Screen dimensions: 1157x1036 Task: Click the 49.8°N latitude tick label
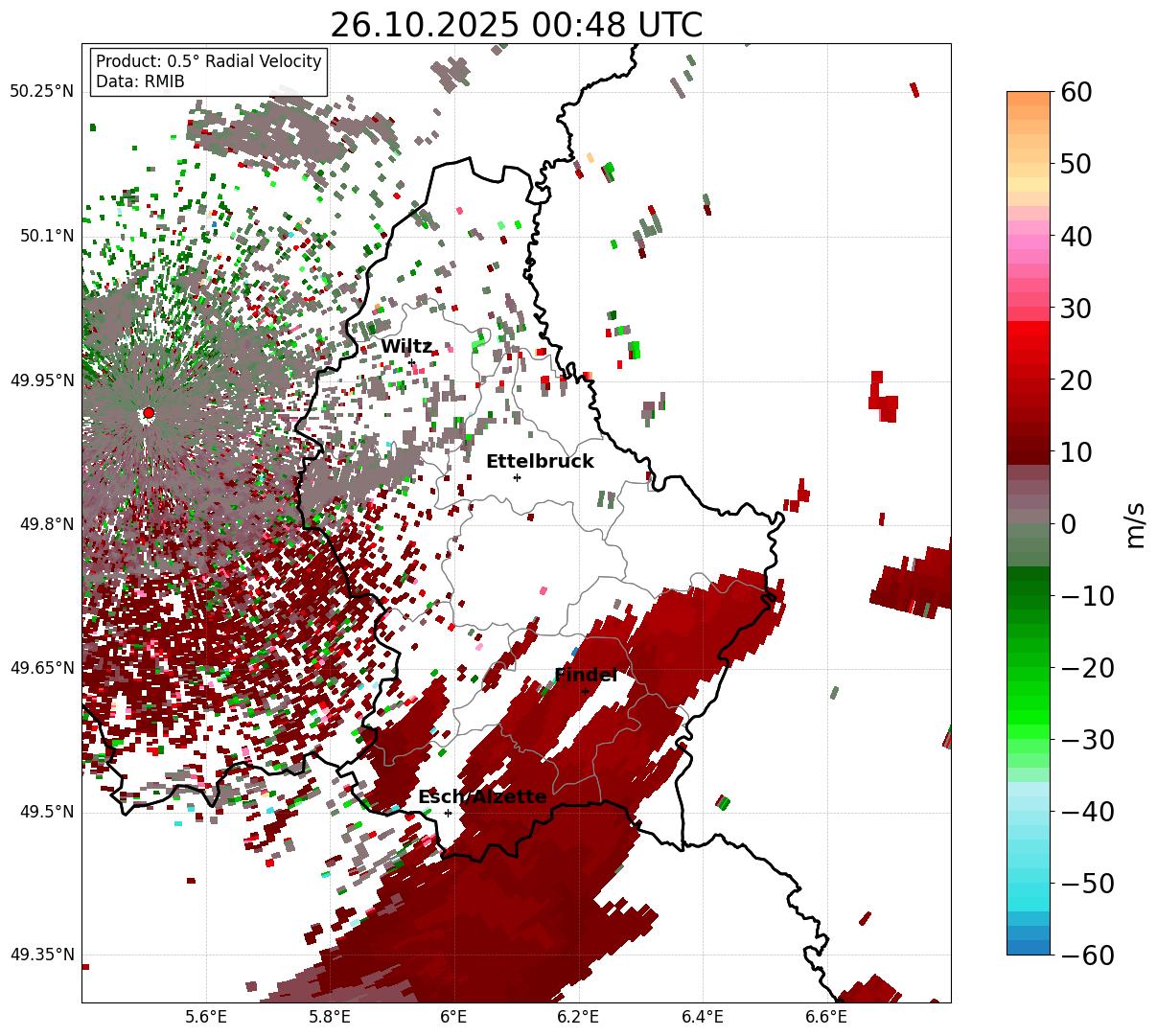(46, 524)
